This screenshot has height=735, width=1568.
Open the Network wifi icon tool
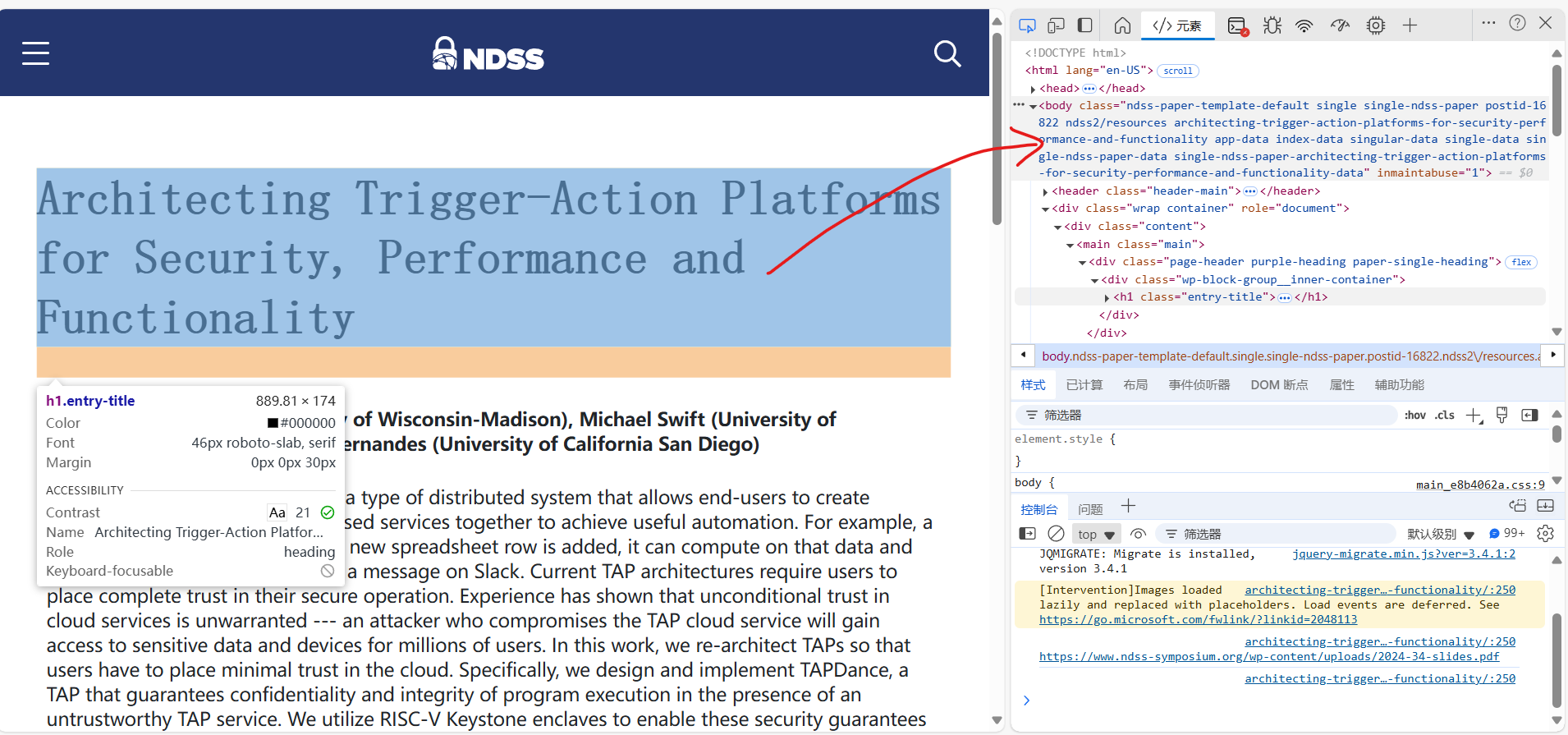point(1304,25)
